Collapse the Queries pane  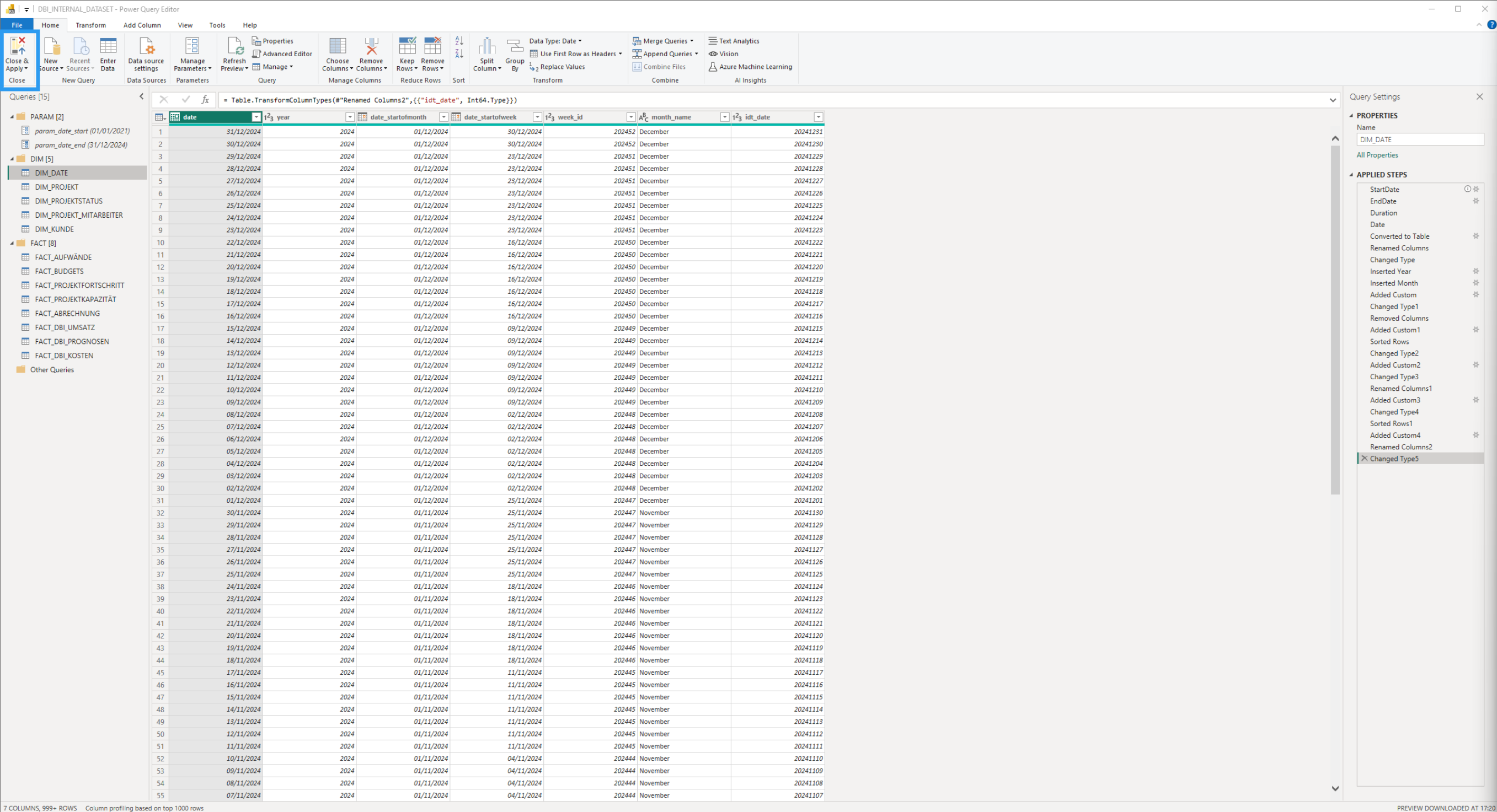point(141,96)
